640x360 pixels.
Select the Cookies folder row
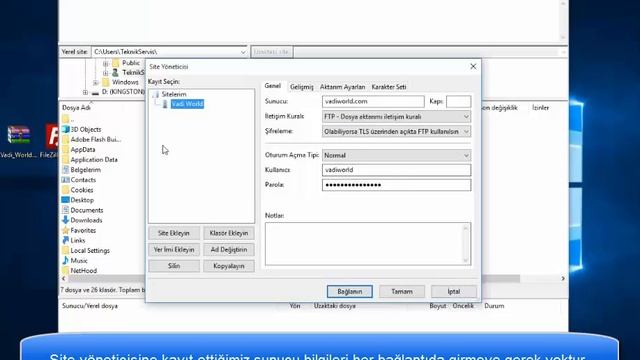click(x=82, y=190)
